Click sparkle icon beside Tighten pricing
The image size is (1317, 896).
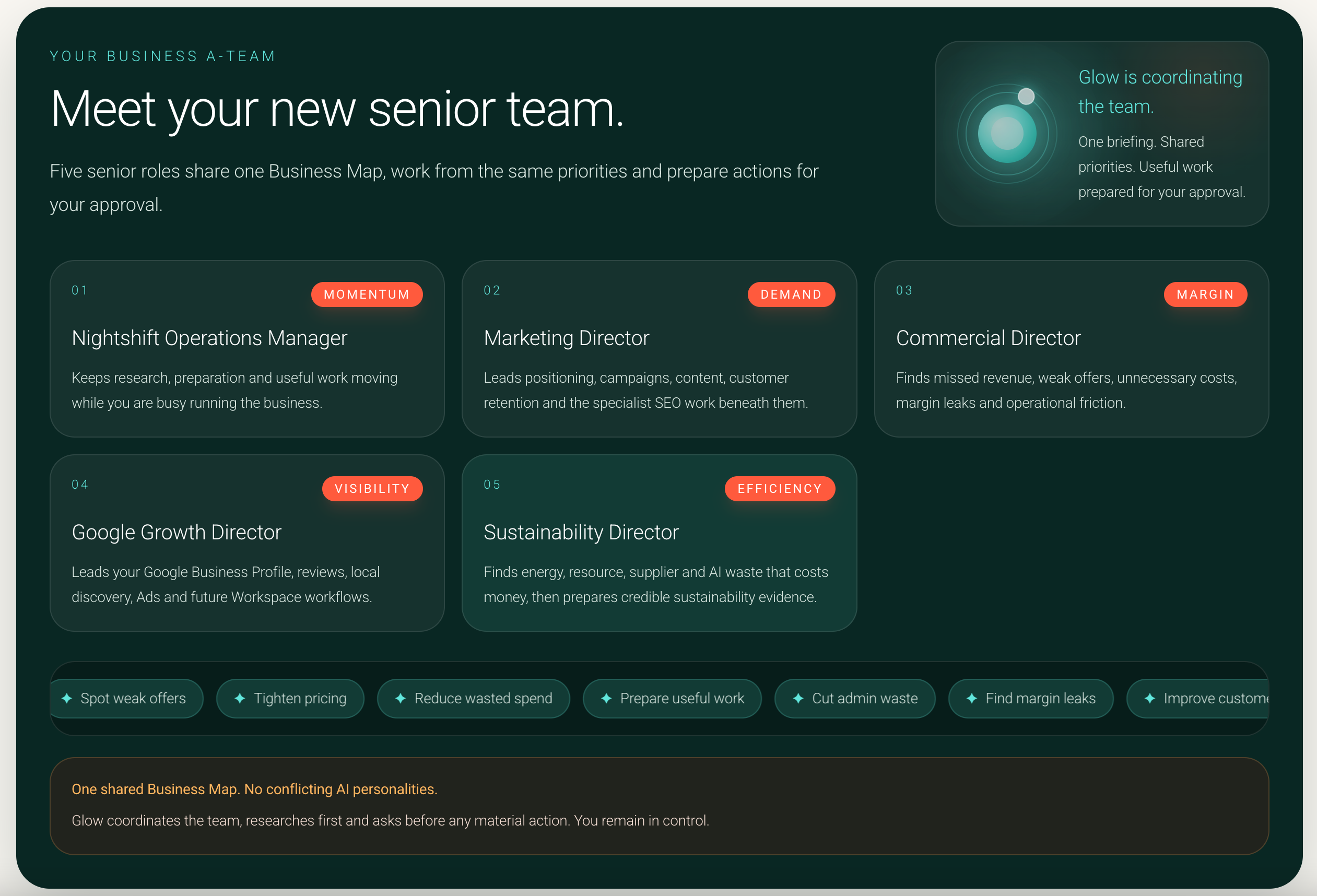[x=240, y=698]
